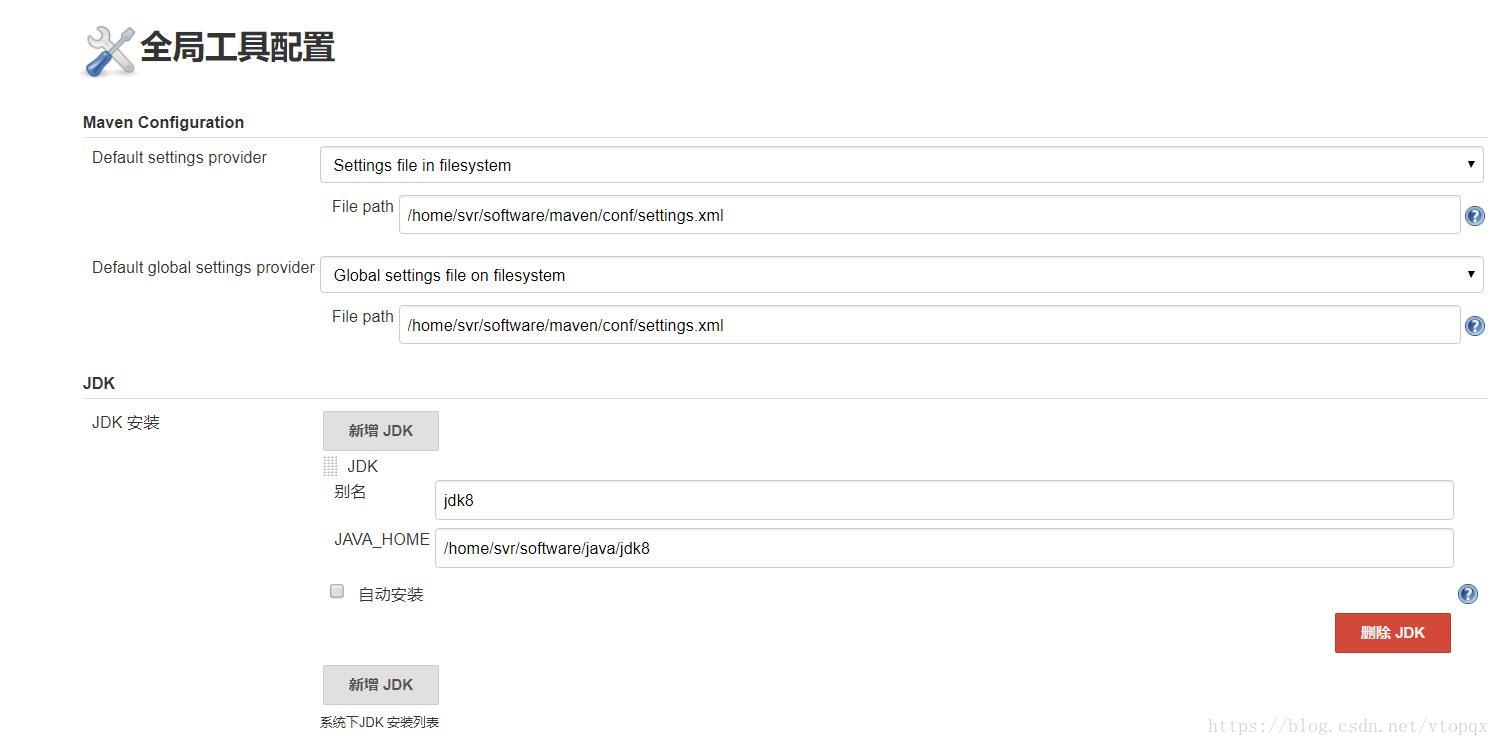Click the JDK section heading
Screen dimensions: 1499x746
point(99,383)
